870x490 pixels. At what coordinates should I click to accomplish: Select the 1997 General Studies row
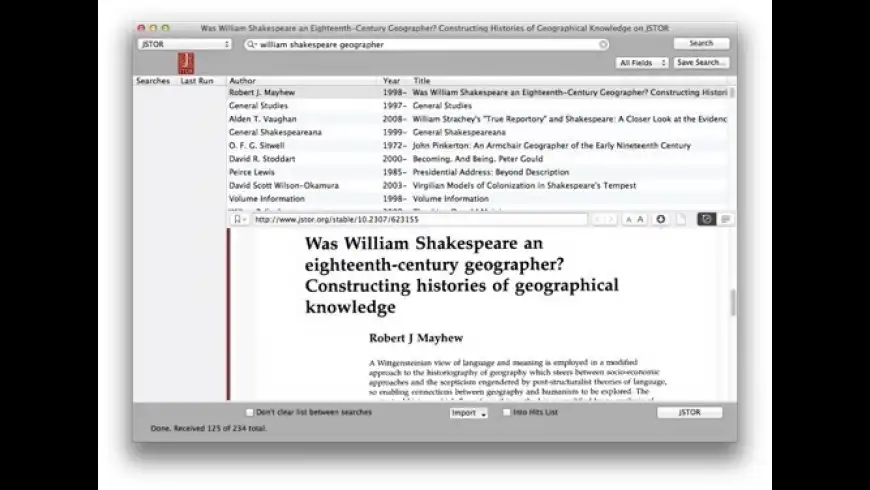(478, 105)
